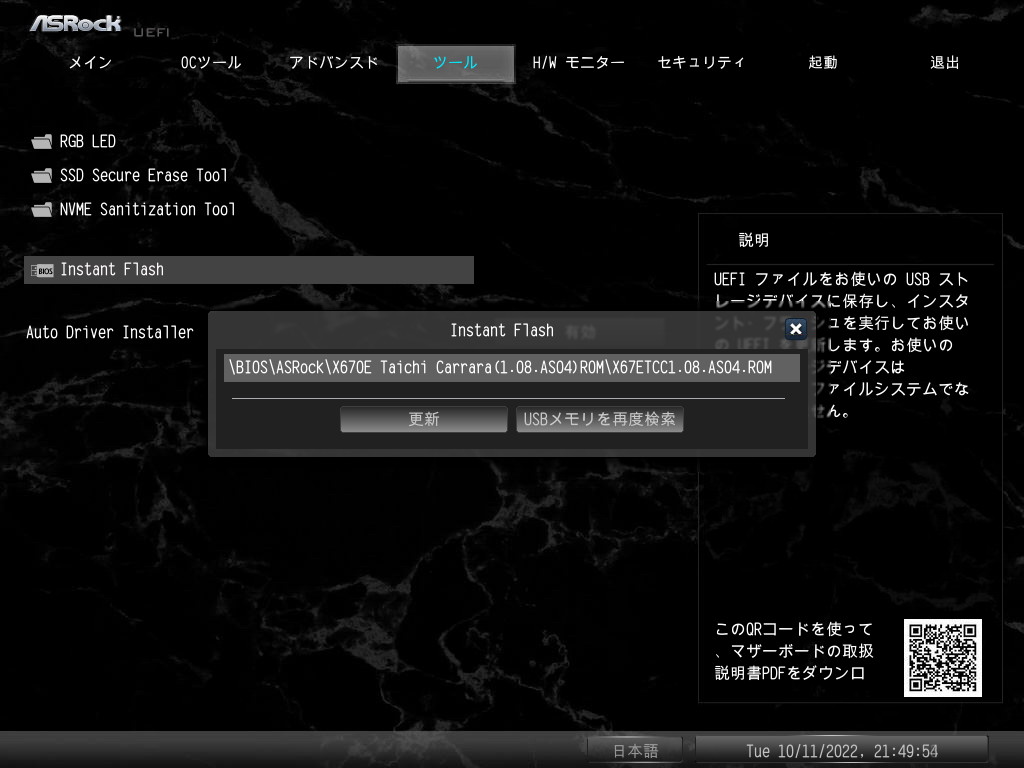
Task: Click the RGB LED folder icon
Action: pos(42,142)
